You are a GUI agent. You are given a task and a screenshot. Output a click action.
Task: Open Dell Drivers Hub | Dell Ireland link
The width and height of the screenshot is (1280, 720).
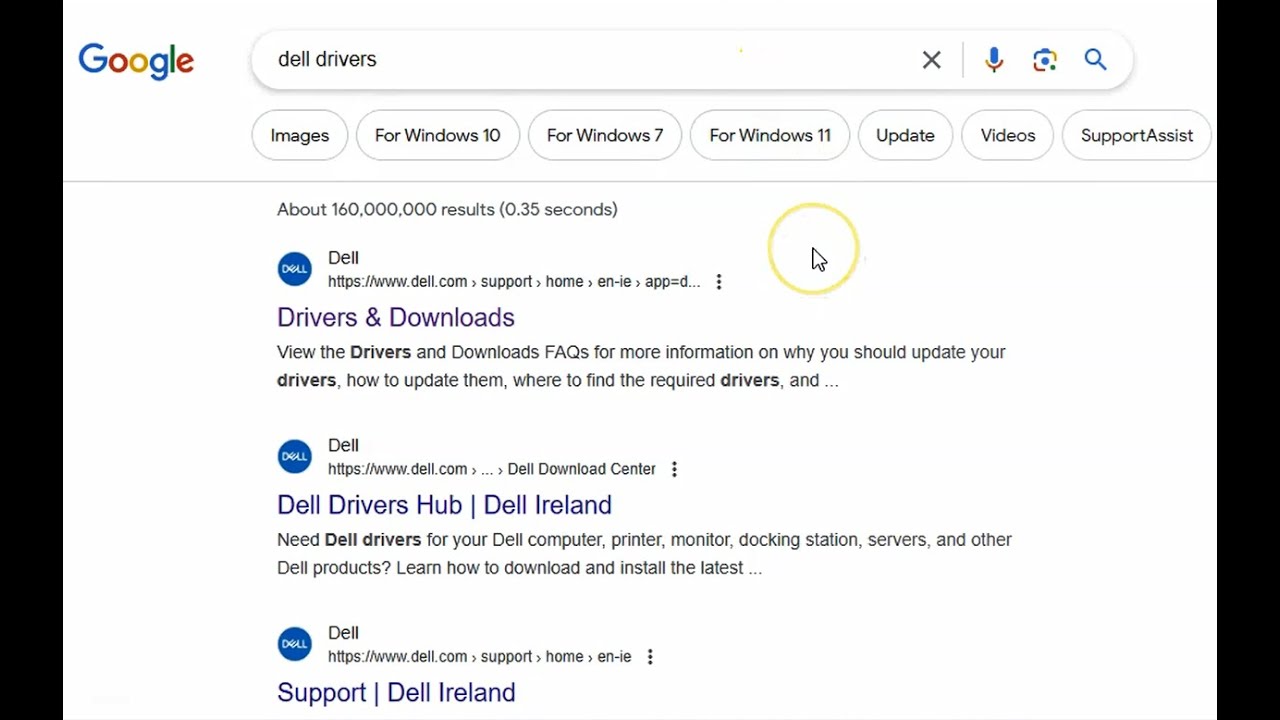444,505
